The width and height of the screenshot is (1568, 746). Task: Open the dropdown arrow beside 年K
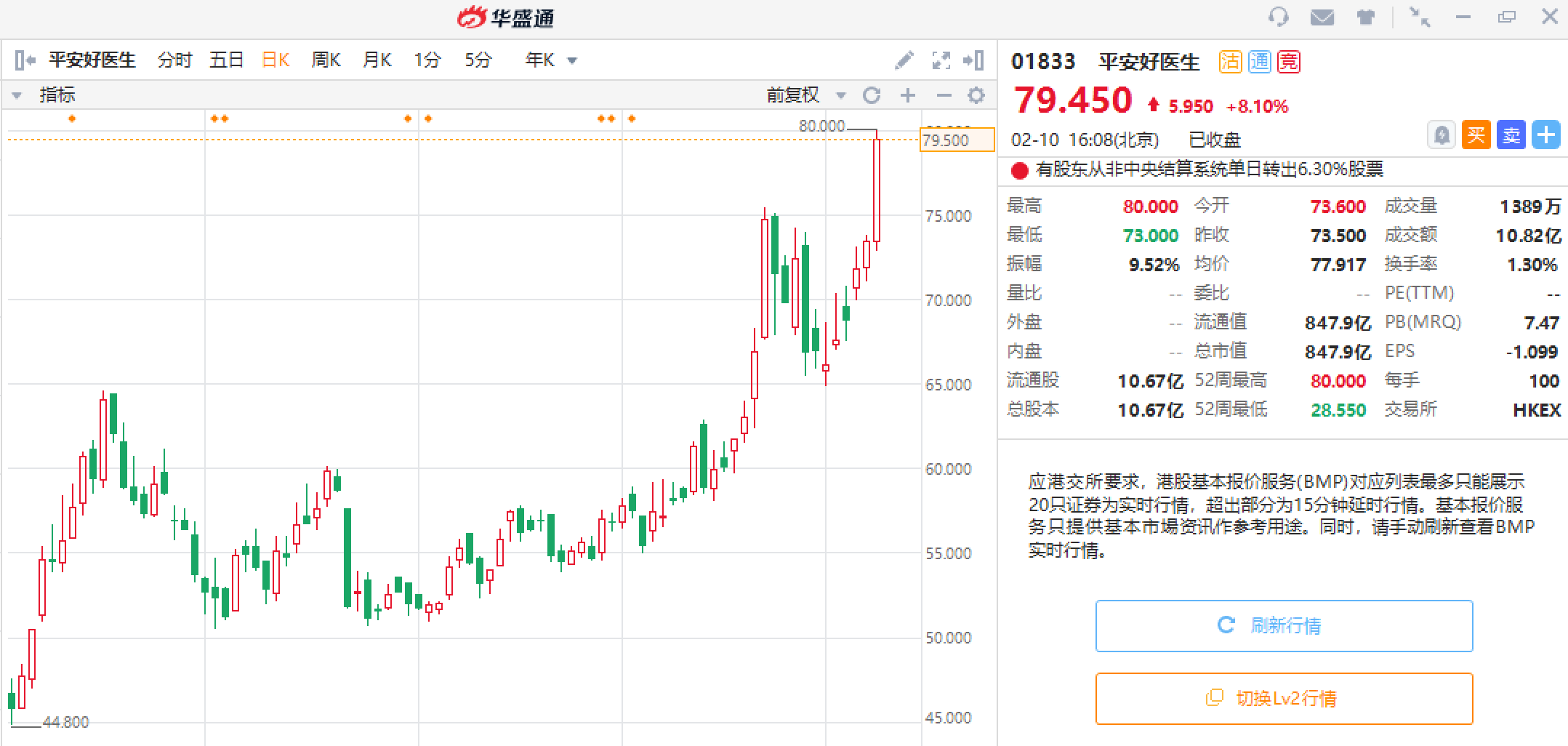coord(572,60)
